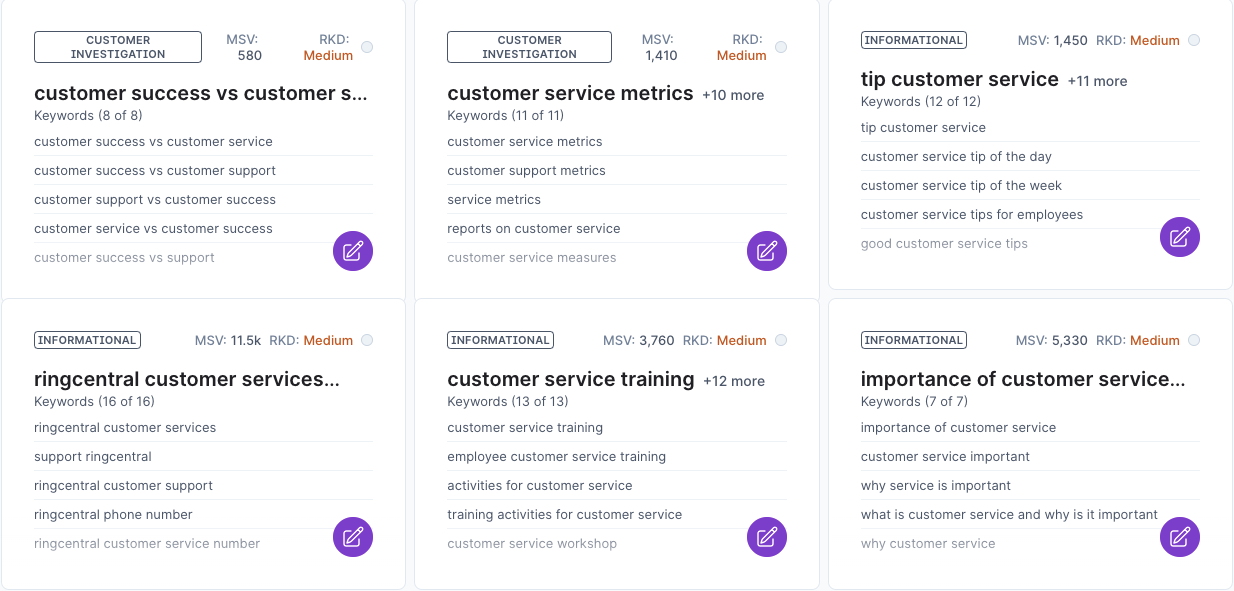
Task: Open edit icon on importance of customer service card
Action: click(x=1179, y=537)
